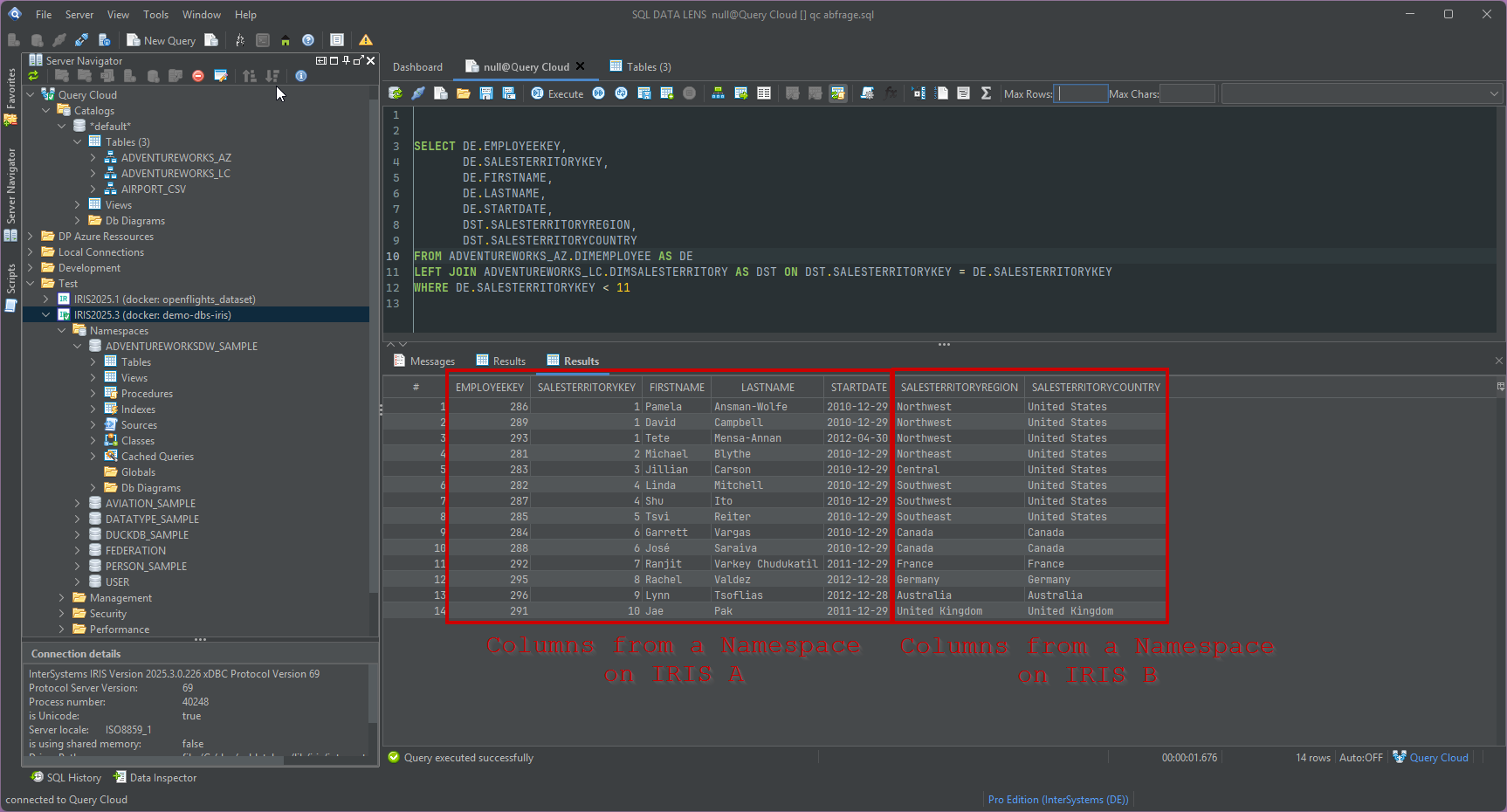Expand the Cached Queries node
This screenshot has height=812, width=1507.
pyautogui.click(x=93, y=457)
